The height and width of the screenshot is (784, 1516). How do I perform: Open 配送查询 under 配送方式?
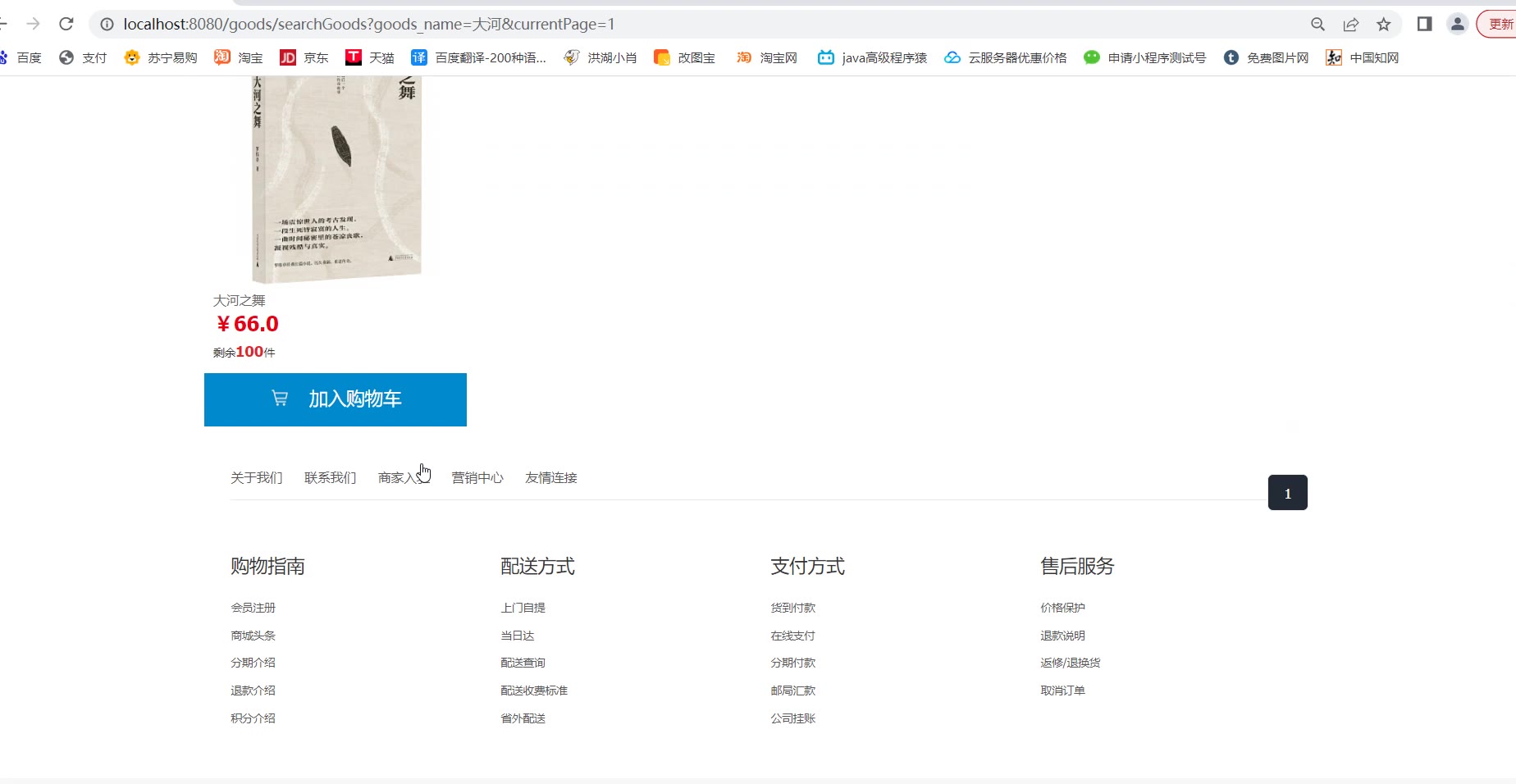[523, 663]
